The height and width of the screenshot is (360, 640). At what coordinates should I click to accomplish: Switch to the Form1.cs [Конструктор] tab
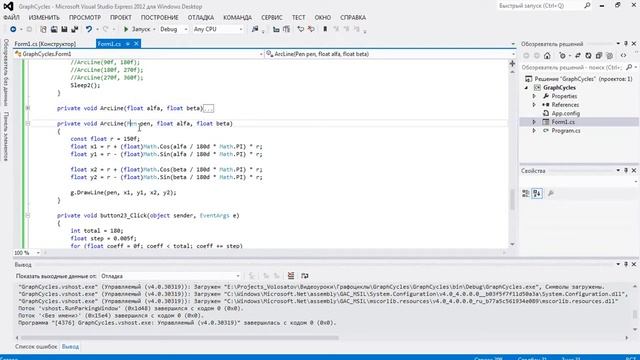coord(45,44)
